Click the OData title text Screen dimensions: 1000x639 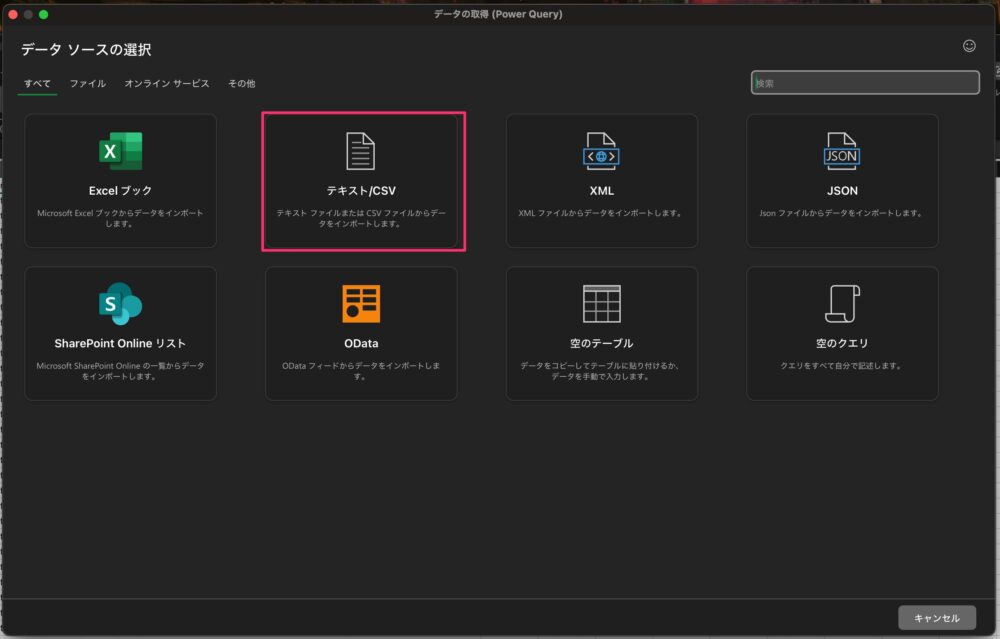[x=361, y=343]
